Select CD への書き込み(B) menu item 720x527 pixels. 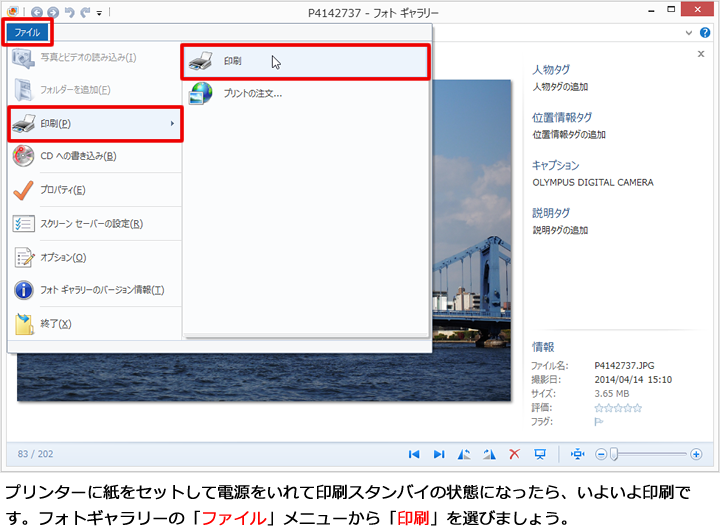point(96,156)
